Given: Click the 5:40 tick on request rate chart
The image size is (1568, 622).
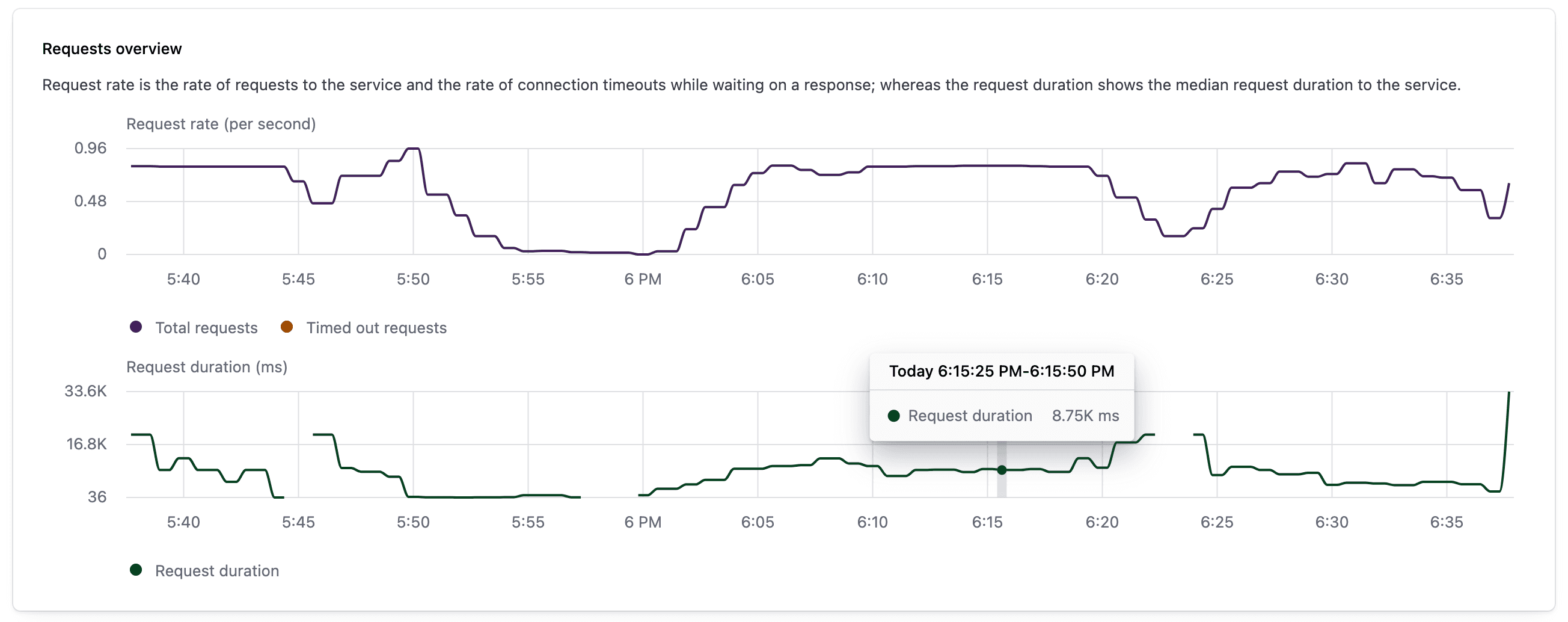Looking at the screenshot, I should [183, 279].
